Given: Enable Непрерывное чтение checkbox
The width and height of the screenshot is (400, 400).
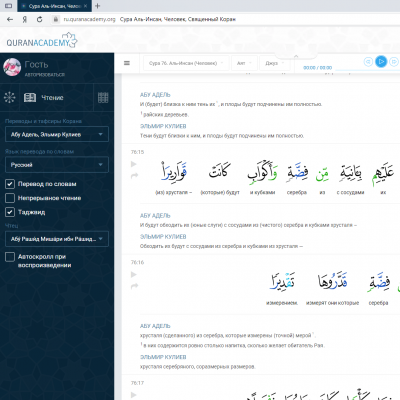Looking at the screenshot, I should (x=10, y=198).
